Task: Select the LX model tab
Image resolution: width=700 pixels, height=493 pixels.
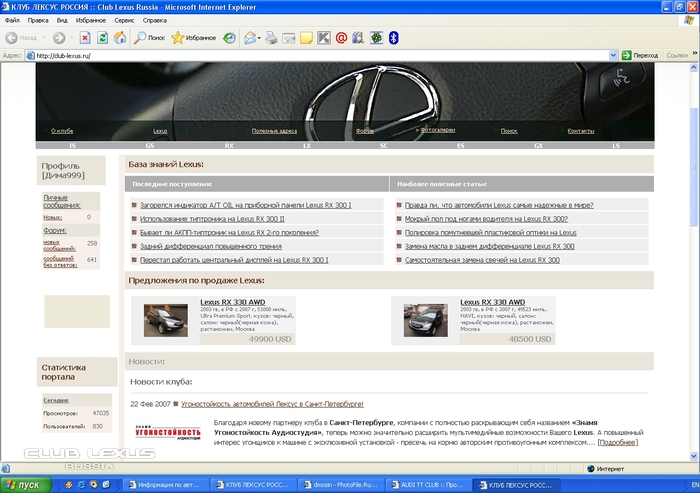Action: 307,146
